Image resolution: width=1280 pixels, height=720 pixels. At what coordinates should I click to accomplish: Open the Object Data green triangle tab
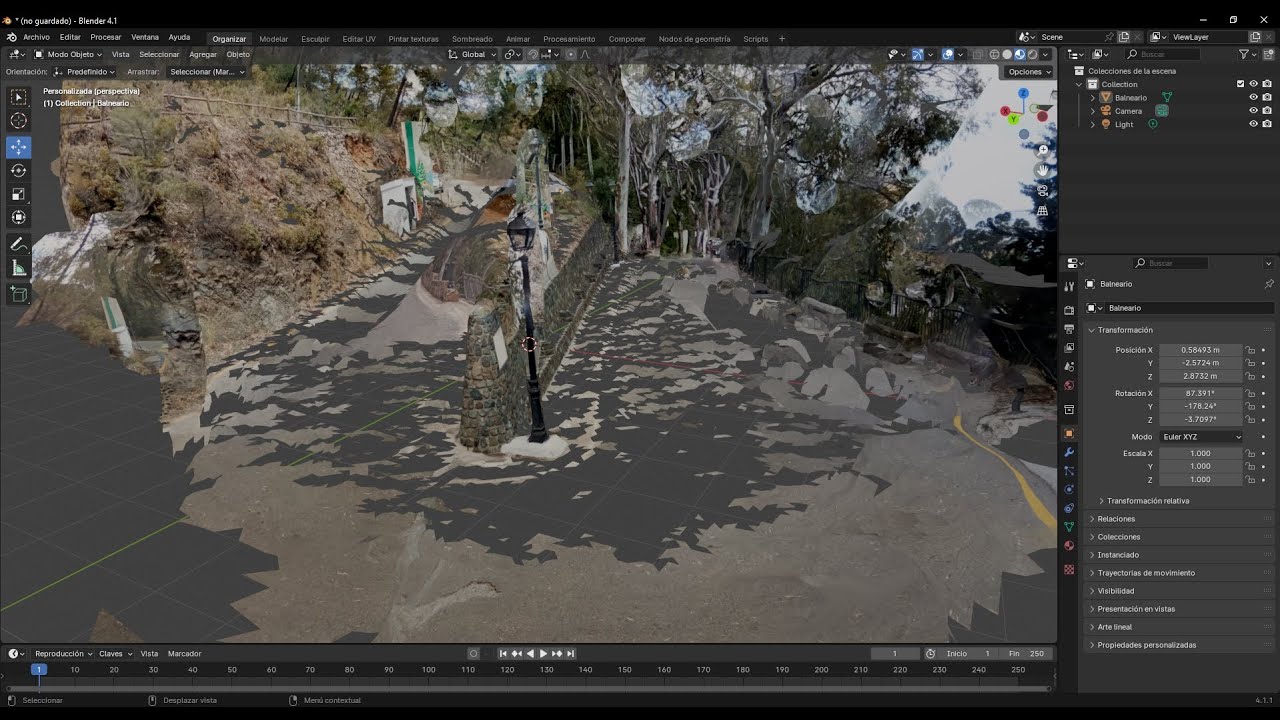click(x=1069, y=527)
